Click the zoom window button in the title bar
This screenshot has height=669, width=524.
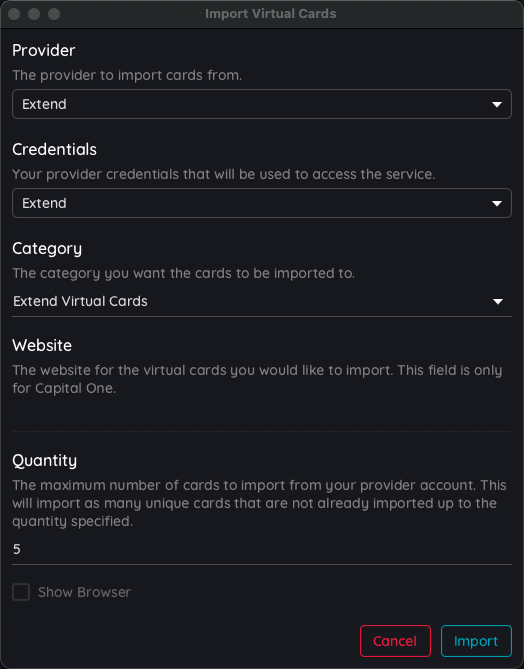[54, 14]
